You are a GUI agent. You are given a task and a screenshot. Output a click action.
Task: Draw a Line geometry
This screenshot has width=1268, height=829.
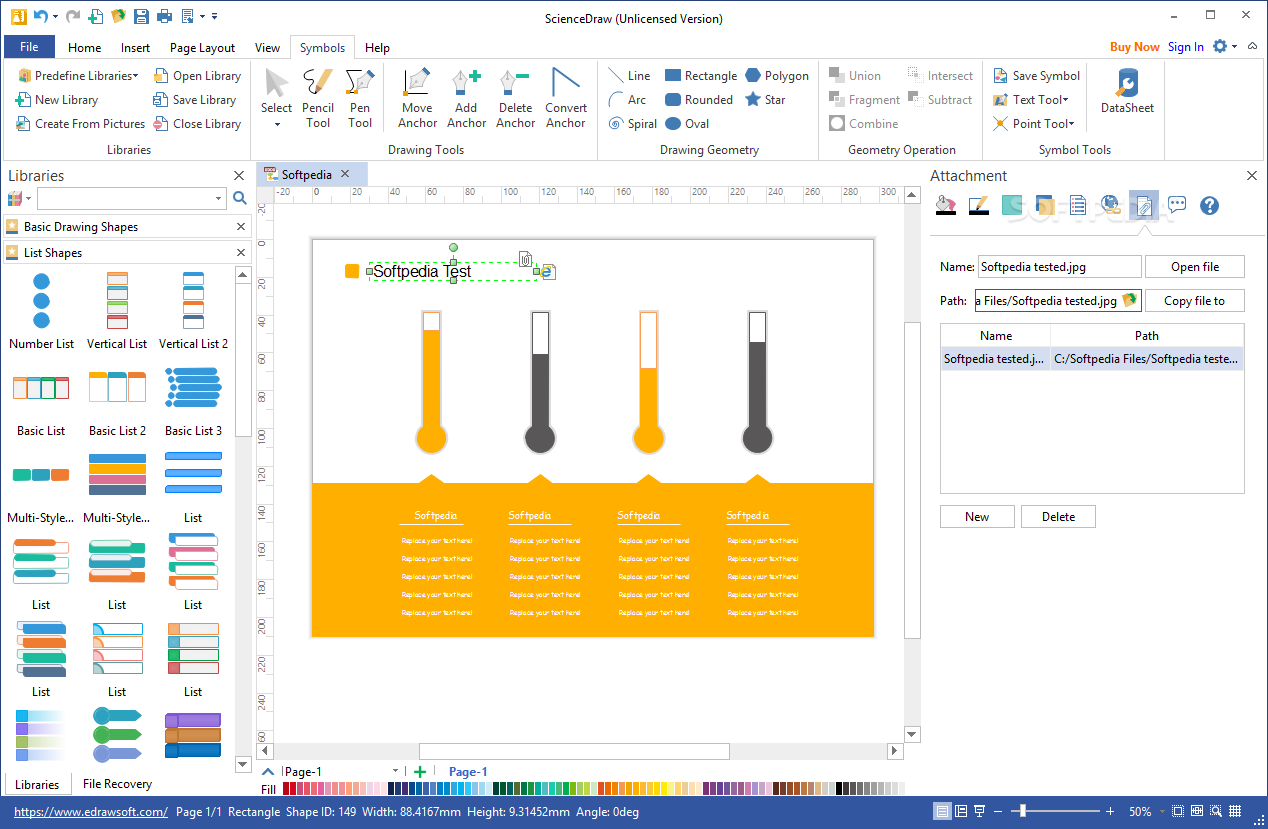point(630,76)
